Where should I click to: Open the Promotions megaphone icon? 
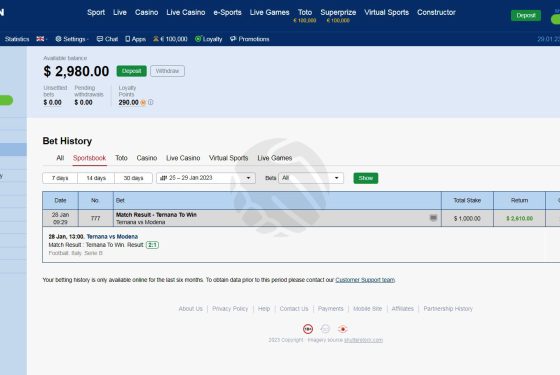233,39
